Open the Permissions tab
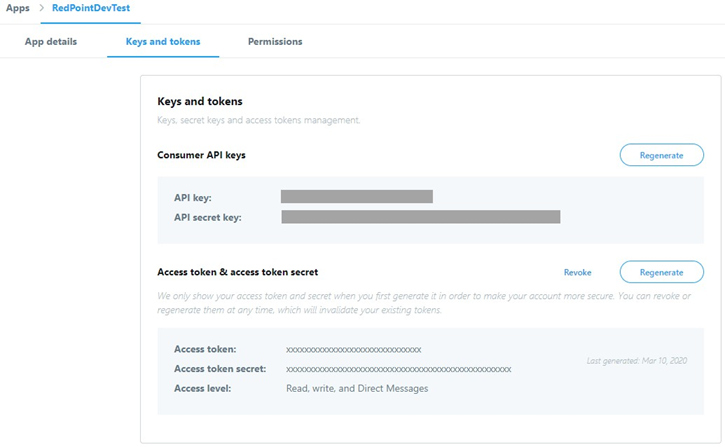Image resolution: width=725 pixels, height=447 pixels. pyautogui.click(x=275, y=42)
